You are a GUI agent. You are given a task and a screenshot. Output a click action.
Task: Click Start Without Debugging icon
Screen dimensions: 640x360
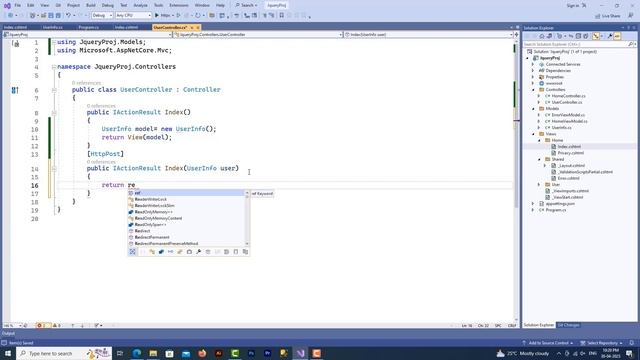point(178,16)
